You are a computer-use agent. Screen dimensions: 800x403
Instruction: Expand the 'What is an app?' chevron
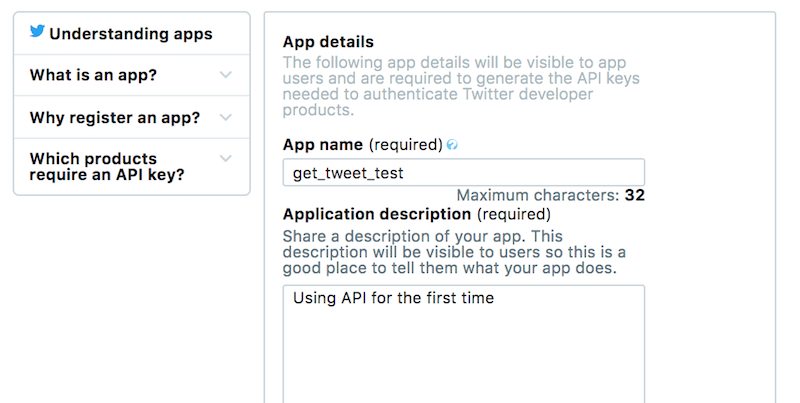pyautogui.click(x=226, y=75)
